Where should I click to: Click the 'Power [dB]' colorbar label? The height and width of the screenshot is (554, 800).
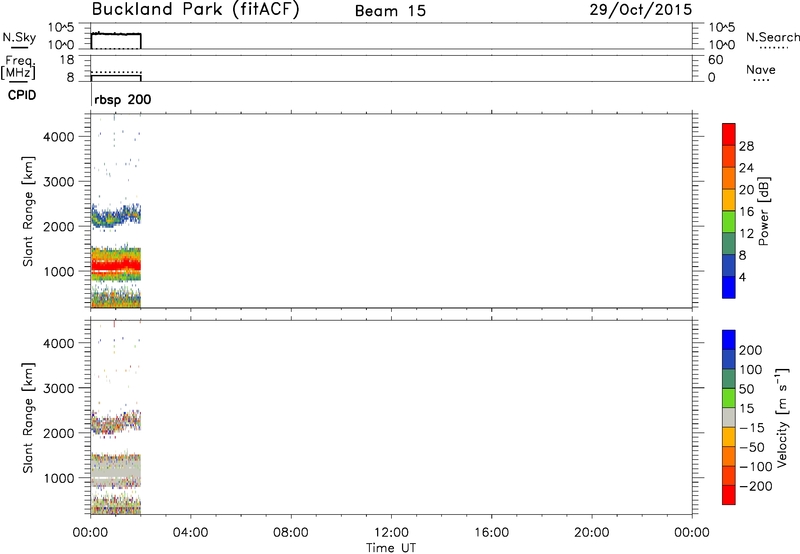point(764,211)
